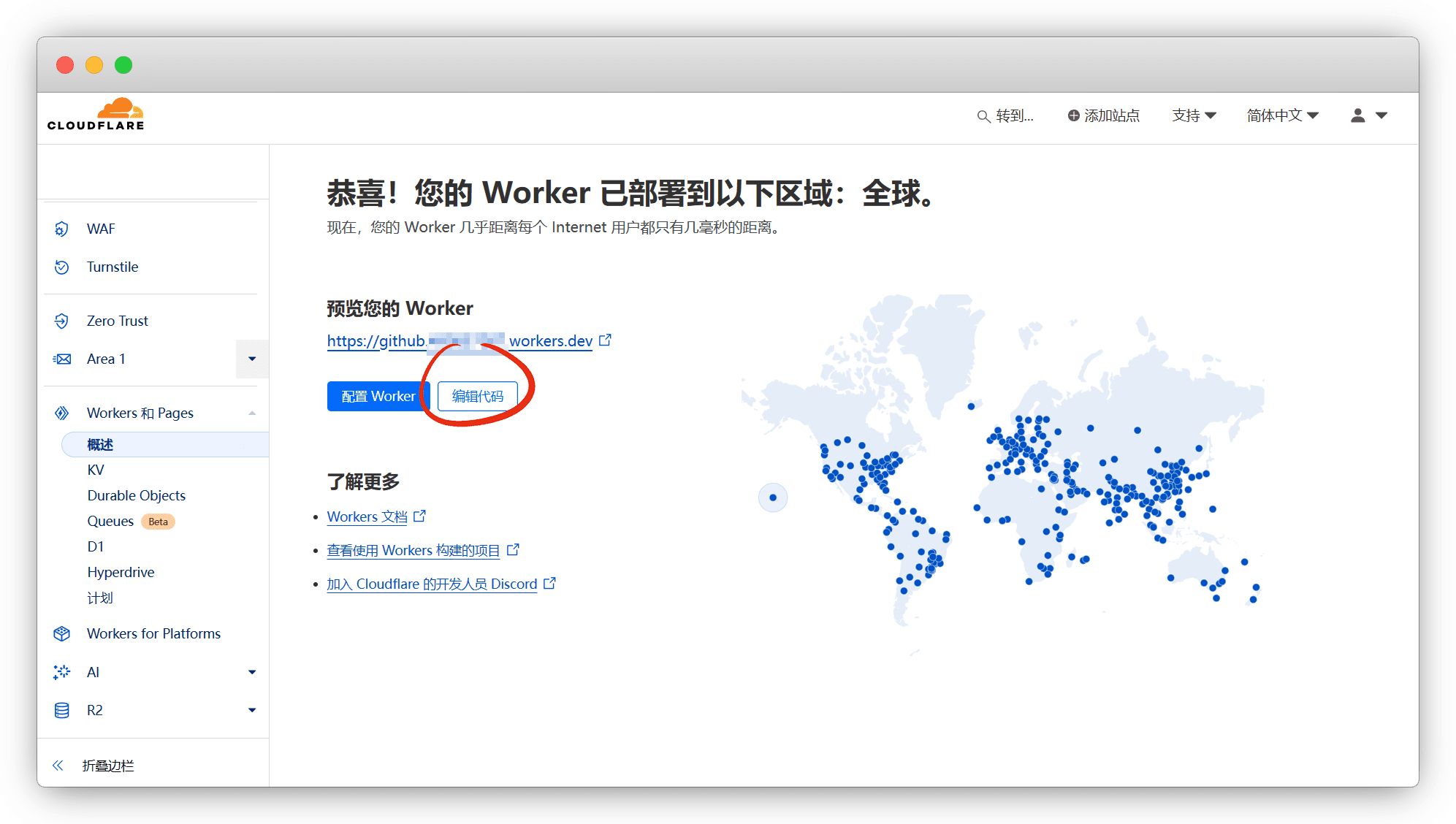Click 折叠边栏 text at sidebar bottom
Image resolution: width=1456 pixels, height=824 pixels.
click(108, 765)
